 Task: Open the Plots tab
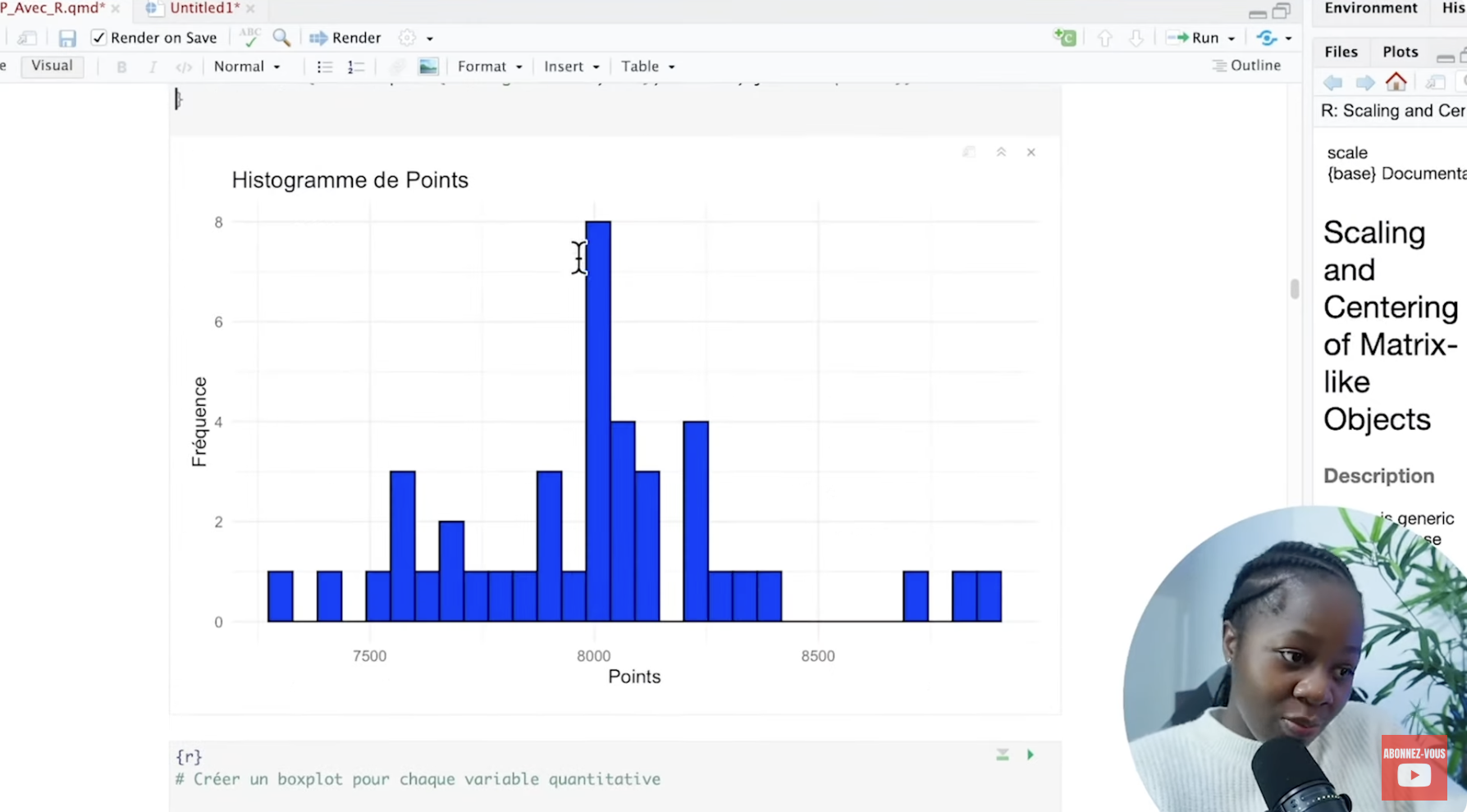tap(1400, 52)
